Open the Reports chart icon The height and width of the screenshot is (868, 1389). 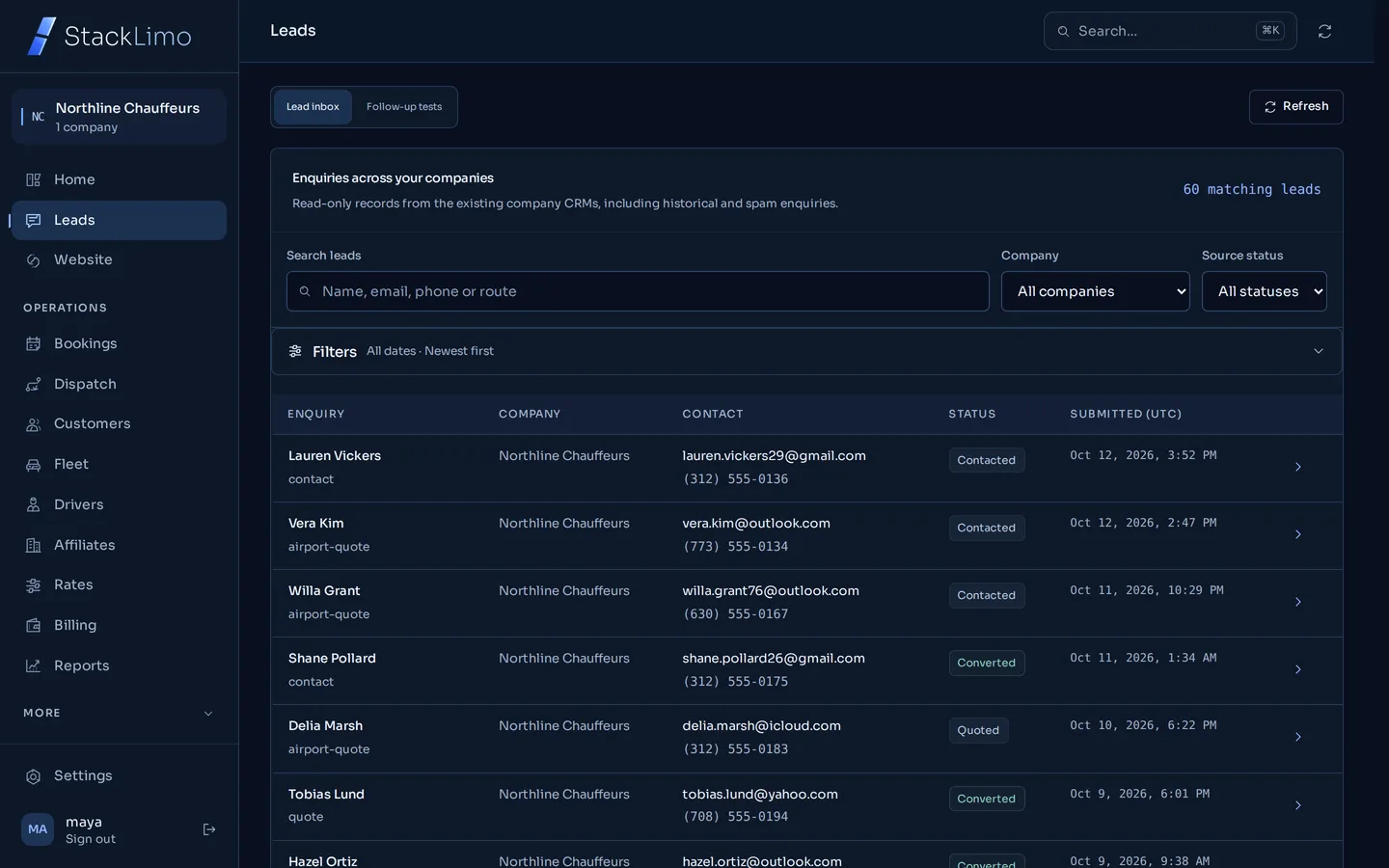point(34,666)
